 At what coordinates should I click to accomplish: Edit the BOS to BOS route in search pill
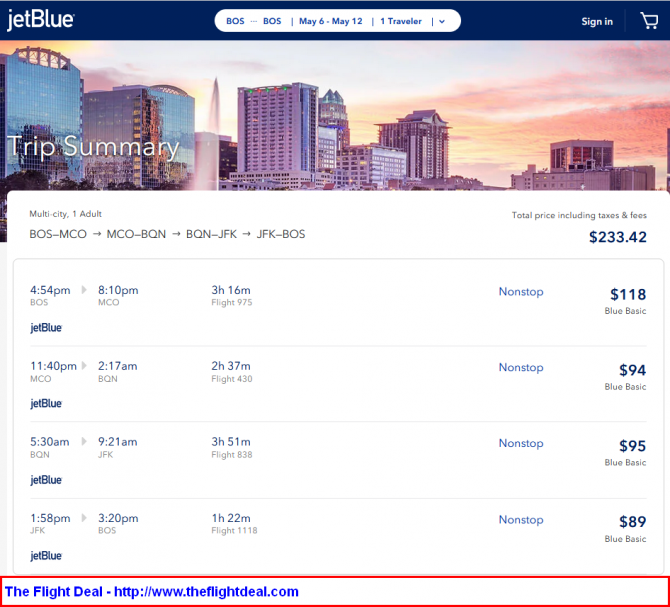253,21
